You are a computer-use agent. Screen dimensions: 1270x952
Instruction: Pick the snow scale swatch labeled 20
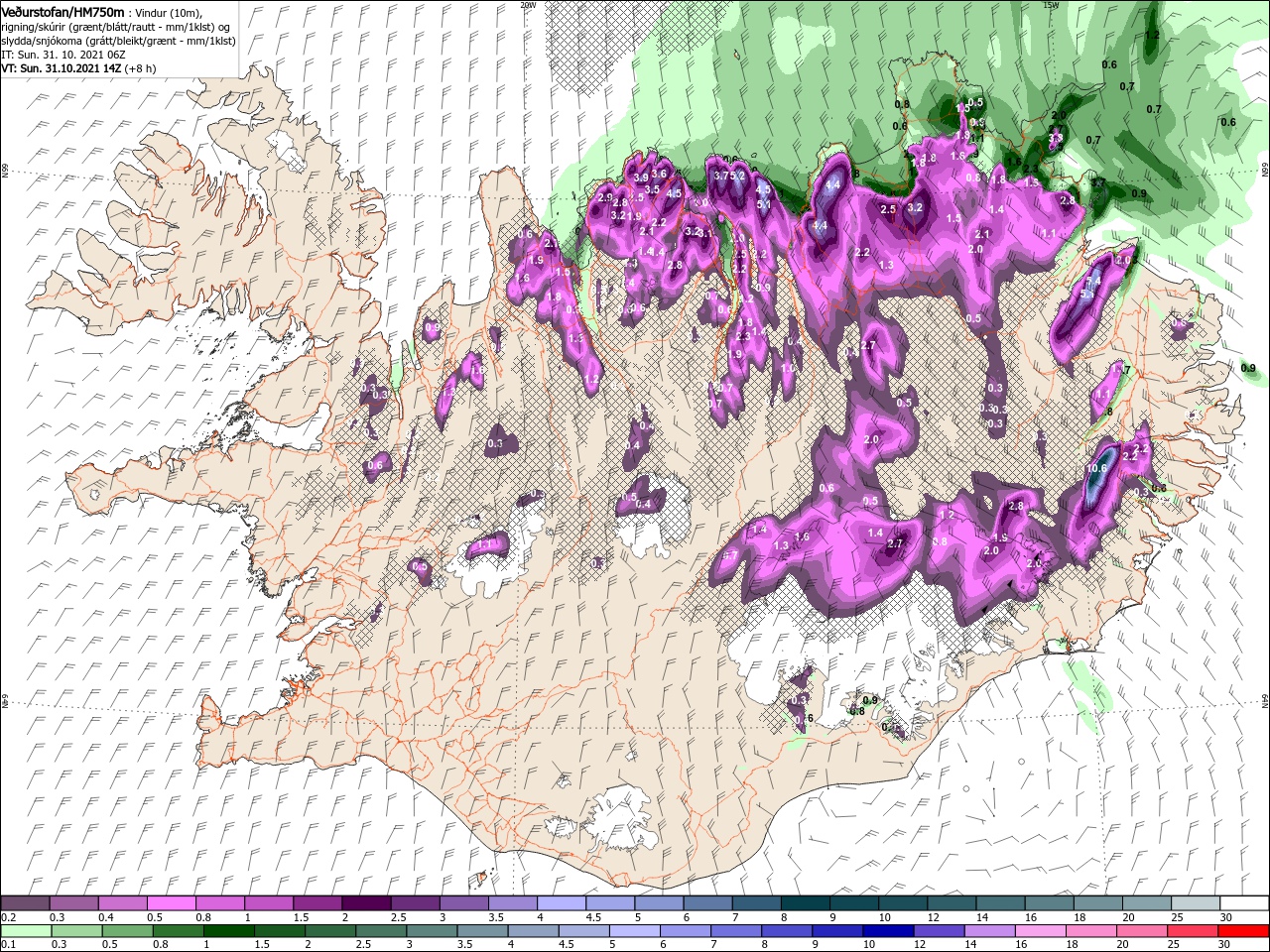tap(1147, 902)
